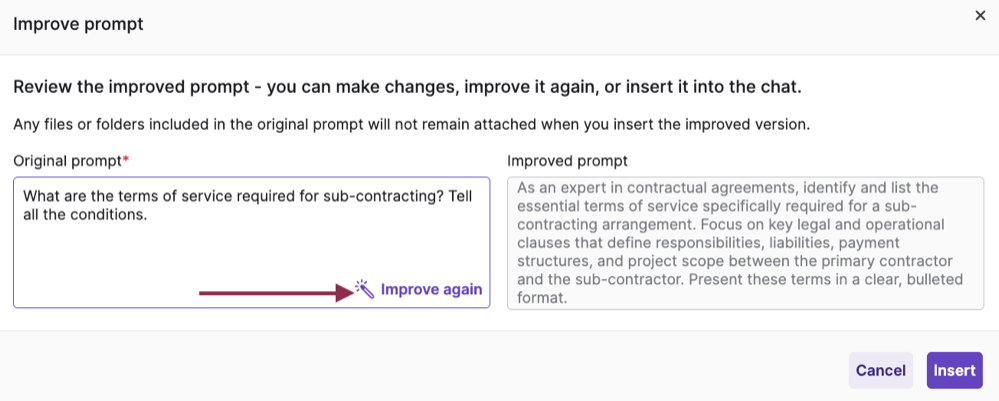Click the magic wand icon
999x401 pixels.
(365, 289)
